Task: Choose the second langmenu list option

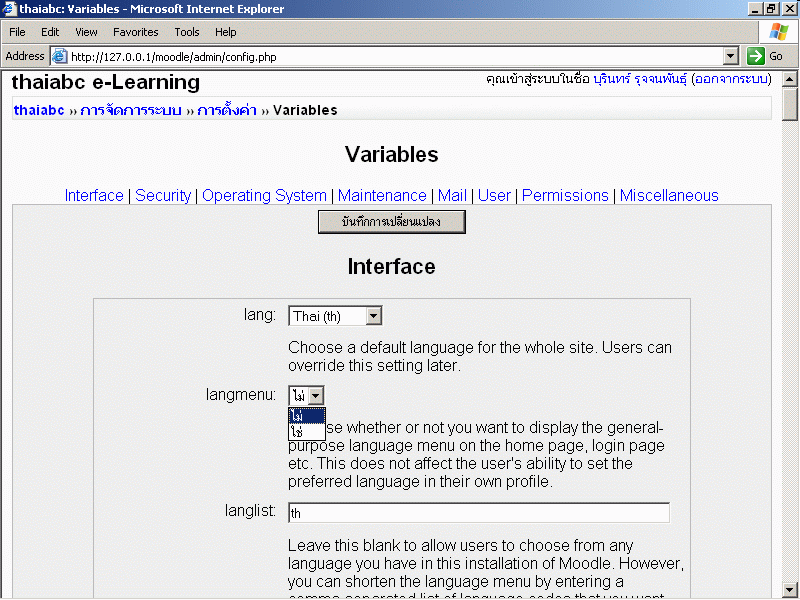Action: [306, 431]
